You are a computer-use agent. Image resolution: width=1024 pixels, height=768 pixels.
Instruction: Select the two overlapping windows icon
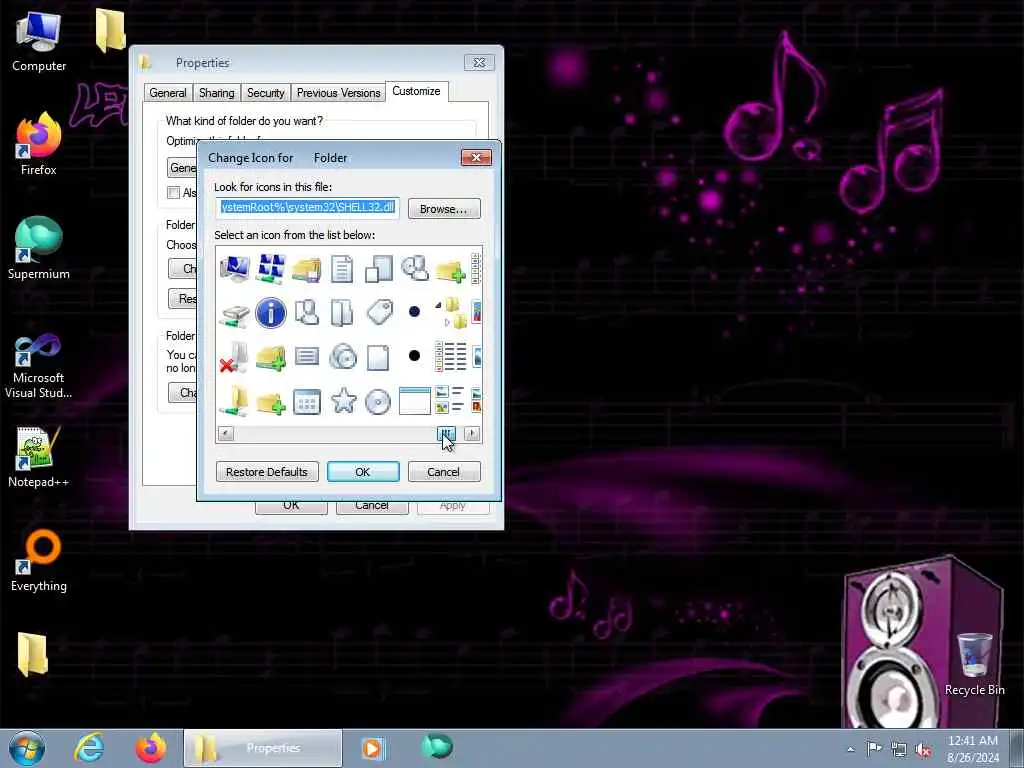tap(379, 268)
